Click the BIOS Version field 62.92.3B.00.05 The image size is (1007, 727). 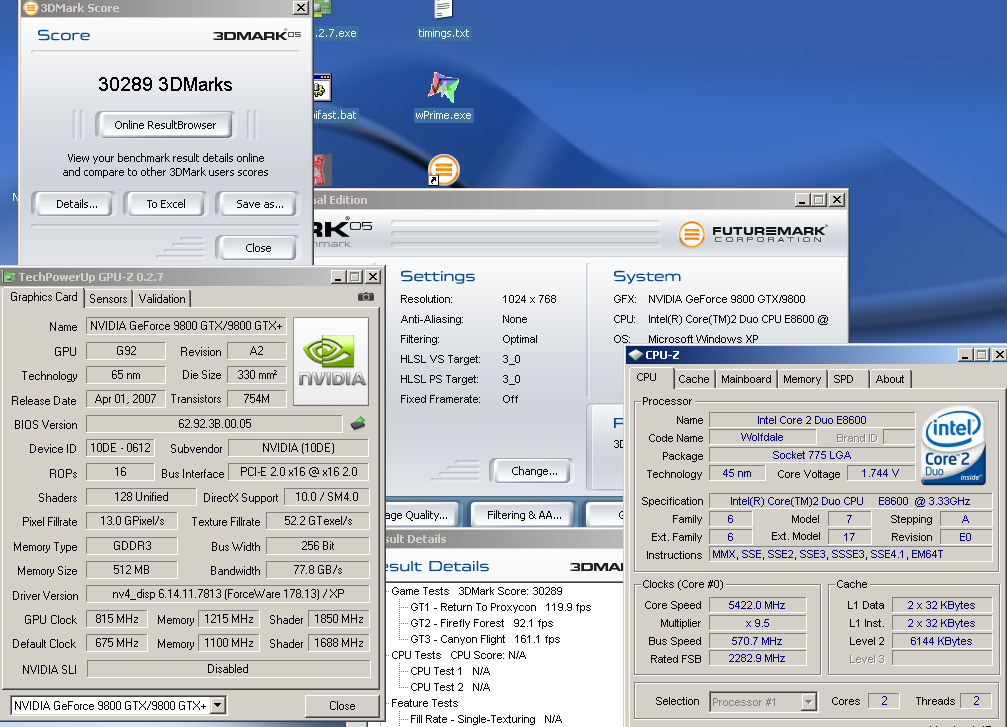tap(215, 424)
